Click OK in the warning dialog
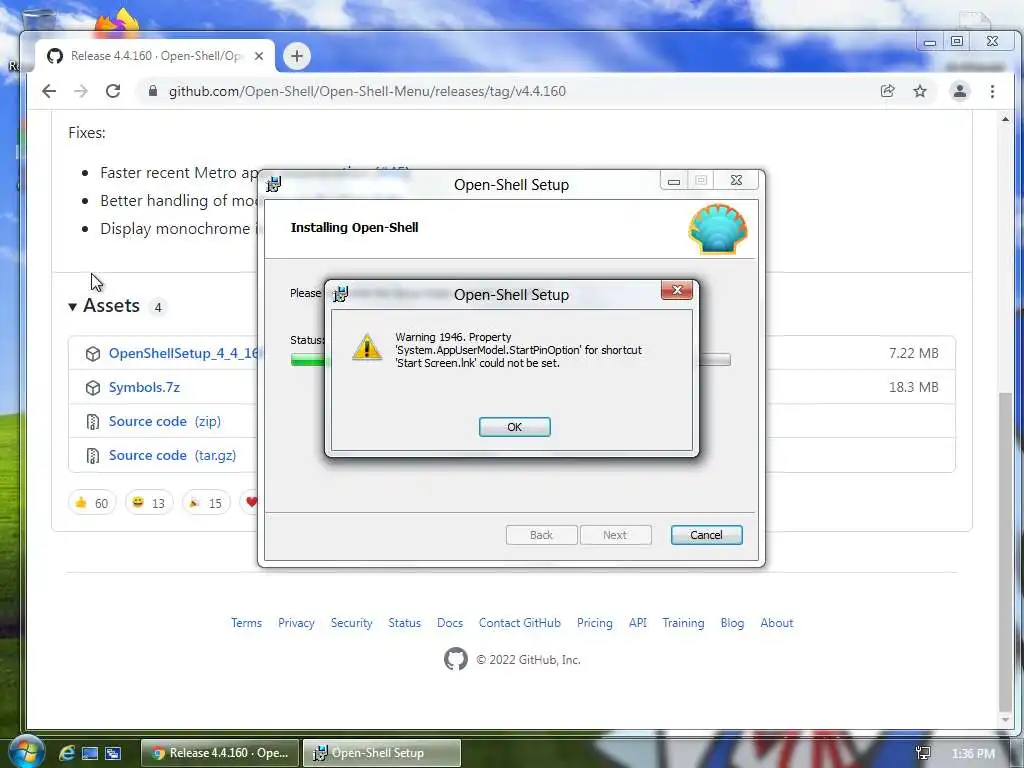1024x768 pixels. 515,426
